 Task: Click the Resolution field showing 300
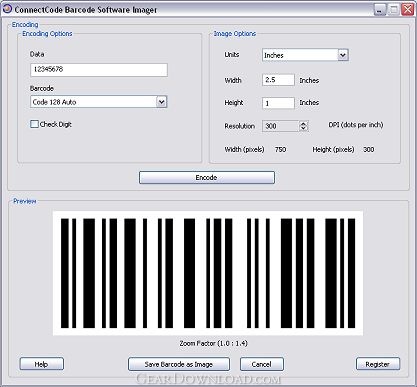pyautogui.click(x=281, y=126)
